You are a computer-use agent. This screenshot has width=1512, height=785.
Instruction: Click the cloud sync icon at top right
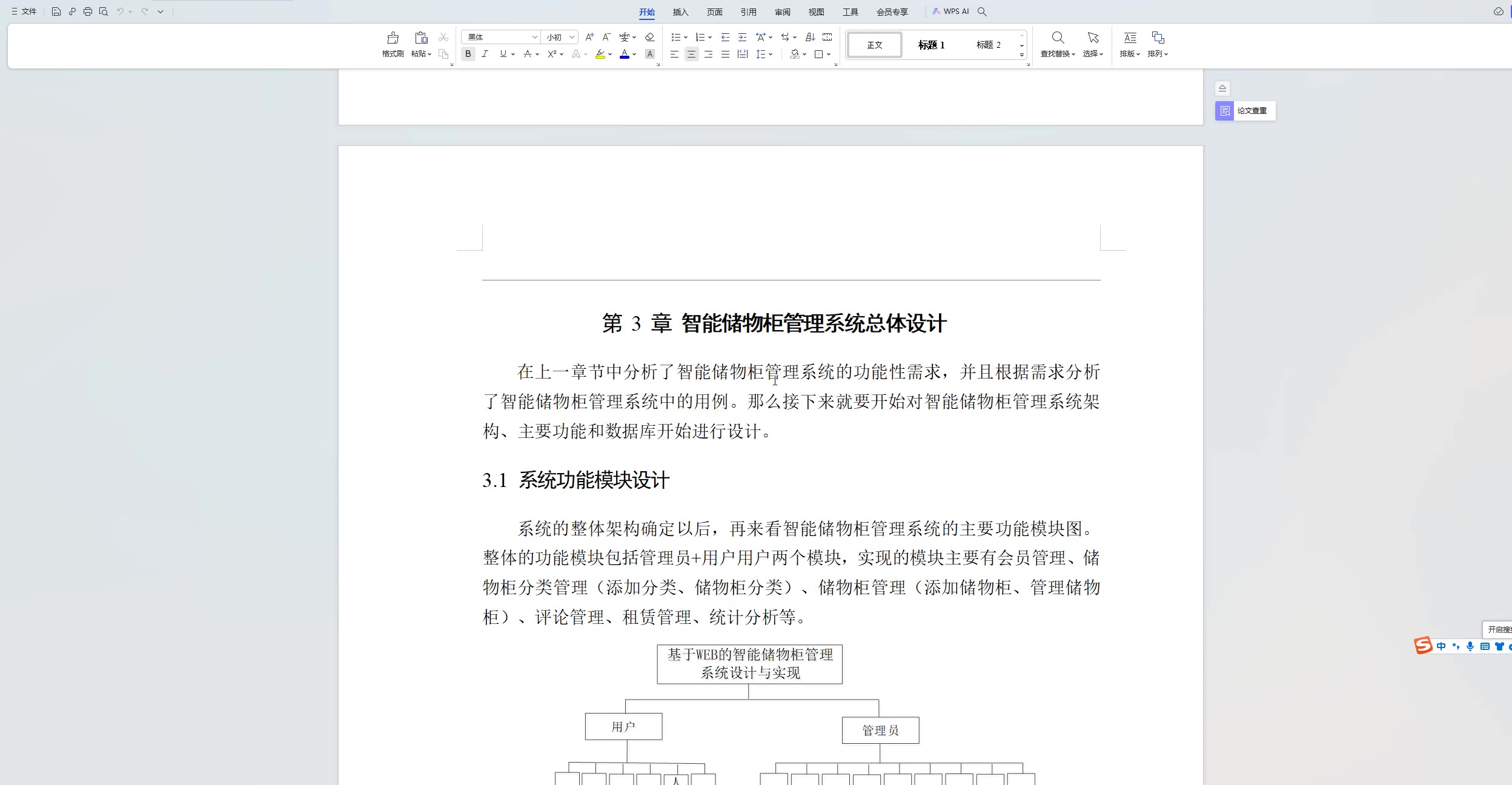[x=1498, y=12]
